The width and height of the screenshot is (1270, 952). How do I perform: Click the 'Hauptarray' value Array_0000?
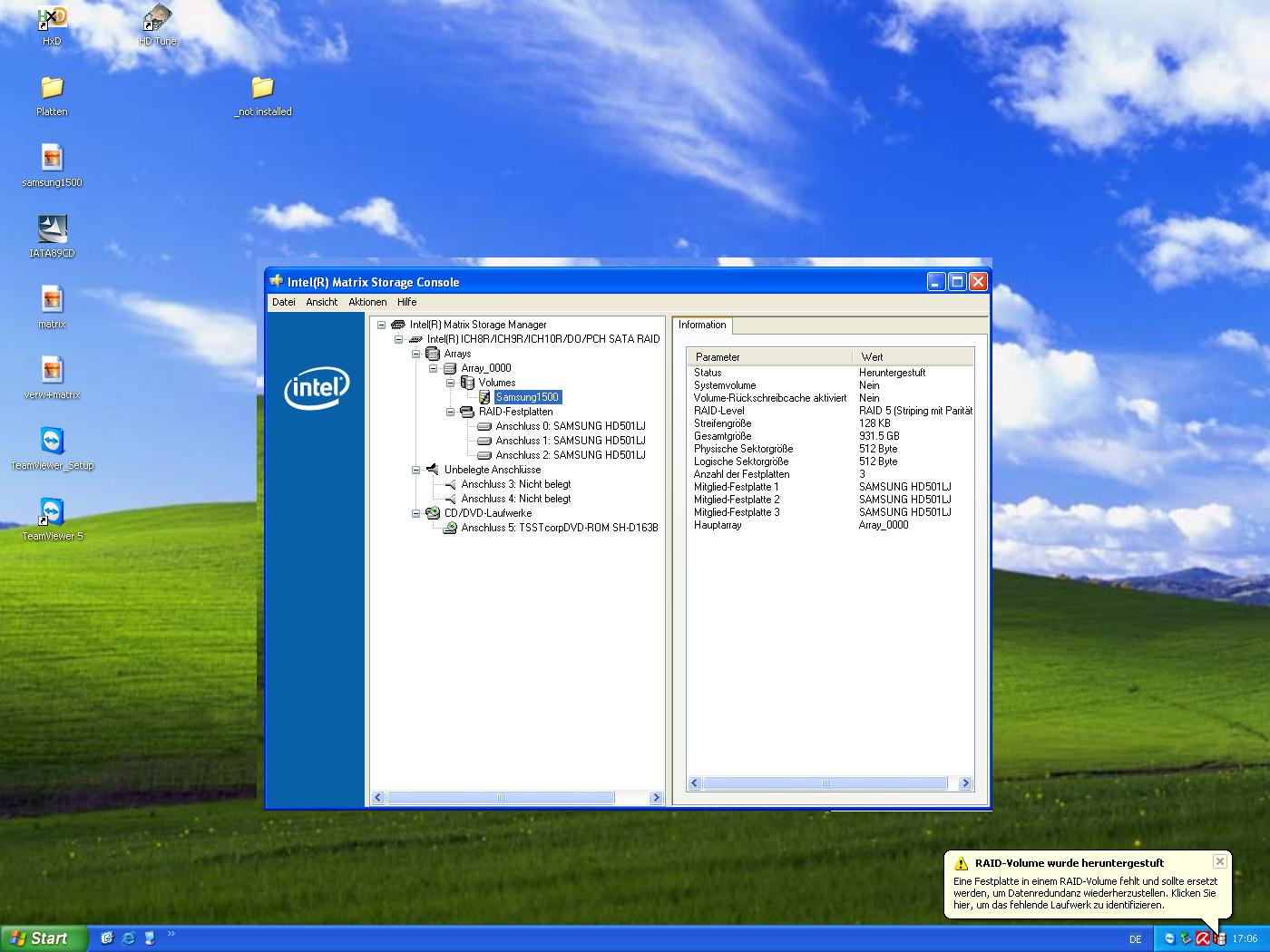(884, 525)
